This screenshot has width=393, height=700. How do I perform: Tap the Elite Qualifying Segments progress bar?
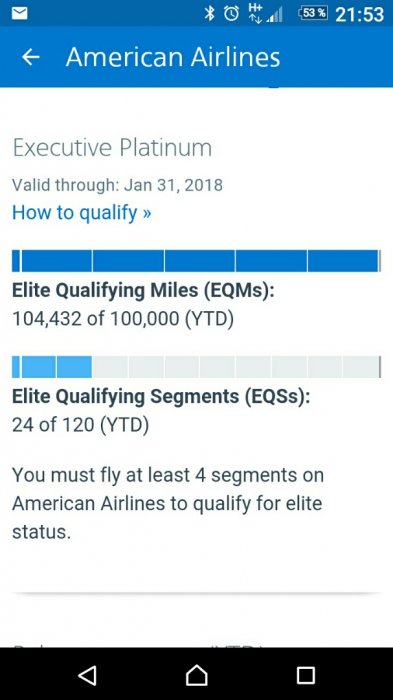[196, 367]
